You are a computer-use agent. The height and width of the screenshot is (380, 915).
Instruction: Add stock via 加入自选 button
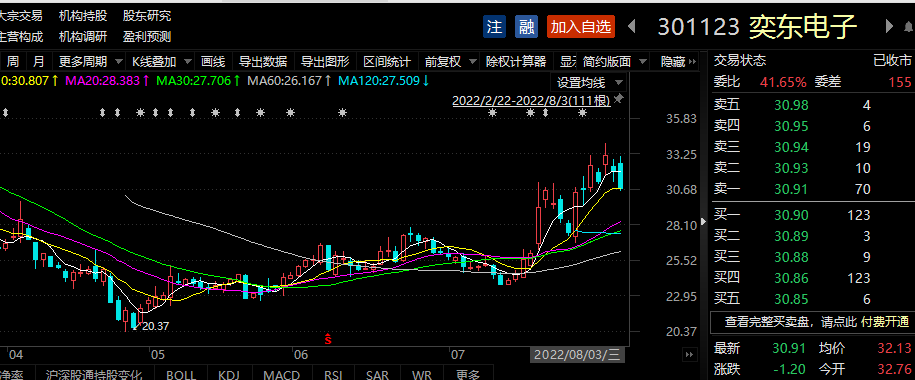coord(581,27)
